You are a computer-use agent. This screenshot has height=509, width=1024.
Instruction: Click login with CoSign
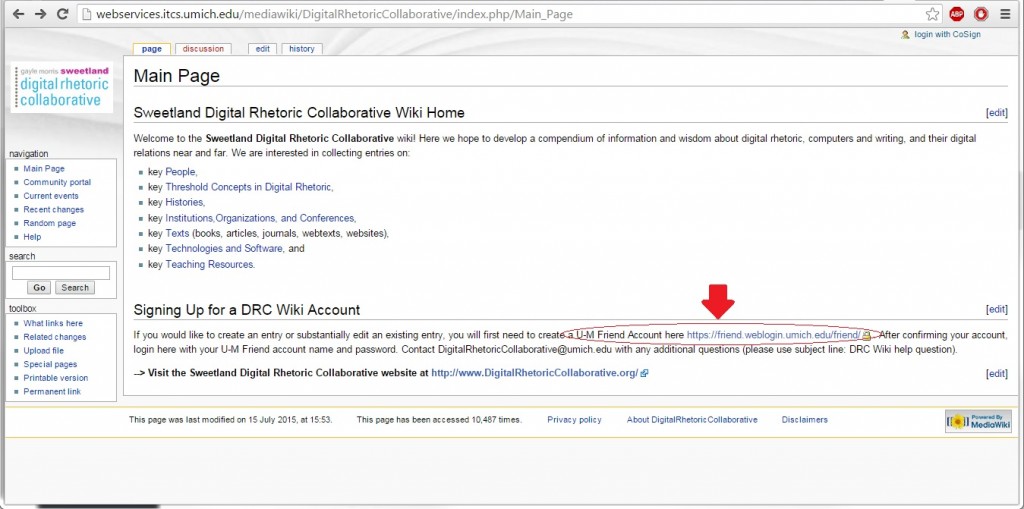click(947, 35)
